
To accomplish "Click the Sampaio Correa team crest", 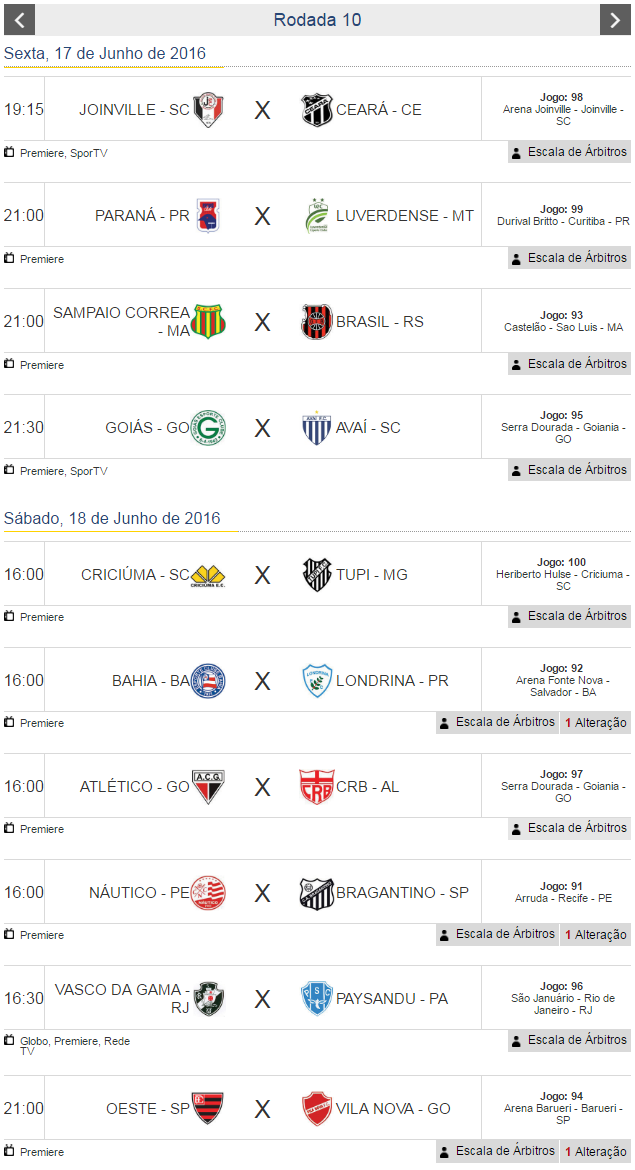I will tap(210, 322).
